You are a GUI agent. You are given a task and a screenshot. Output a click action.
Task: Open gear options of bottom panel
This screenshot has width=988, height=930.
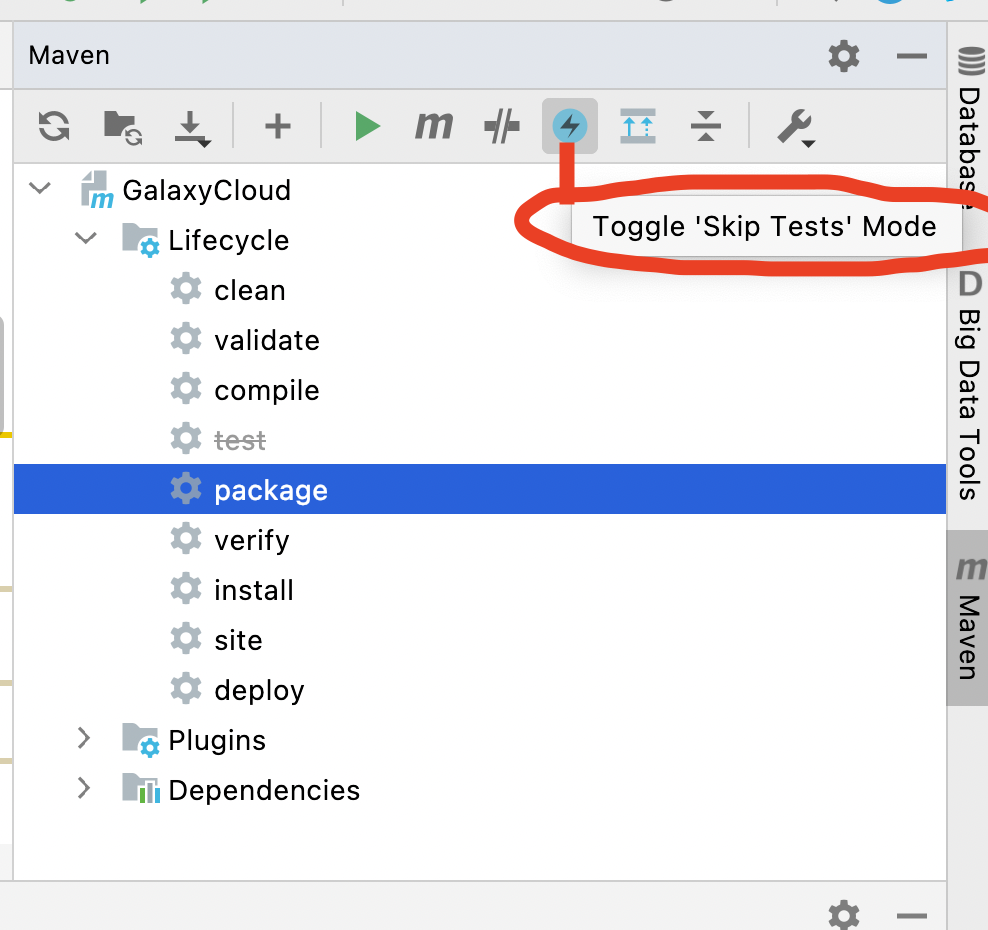[844, 915]
